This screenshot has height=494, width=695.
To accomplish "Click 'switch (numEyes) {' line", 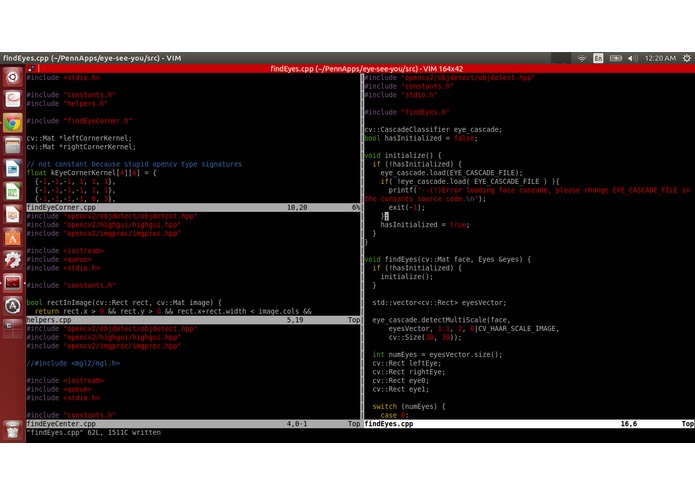I will 409,406.
